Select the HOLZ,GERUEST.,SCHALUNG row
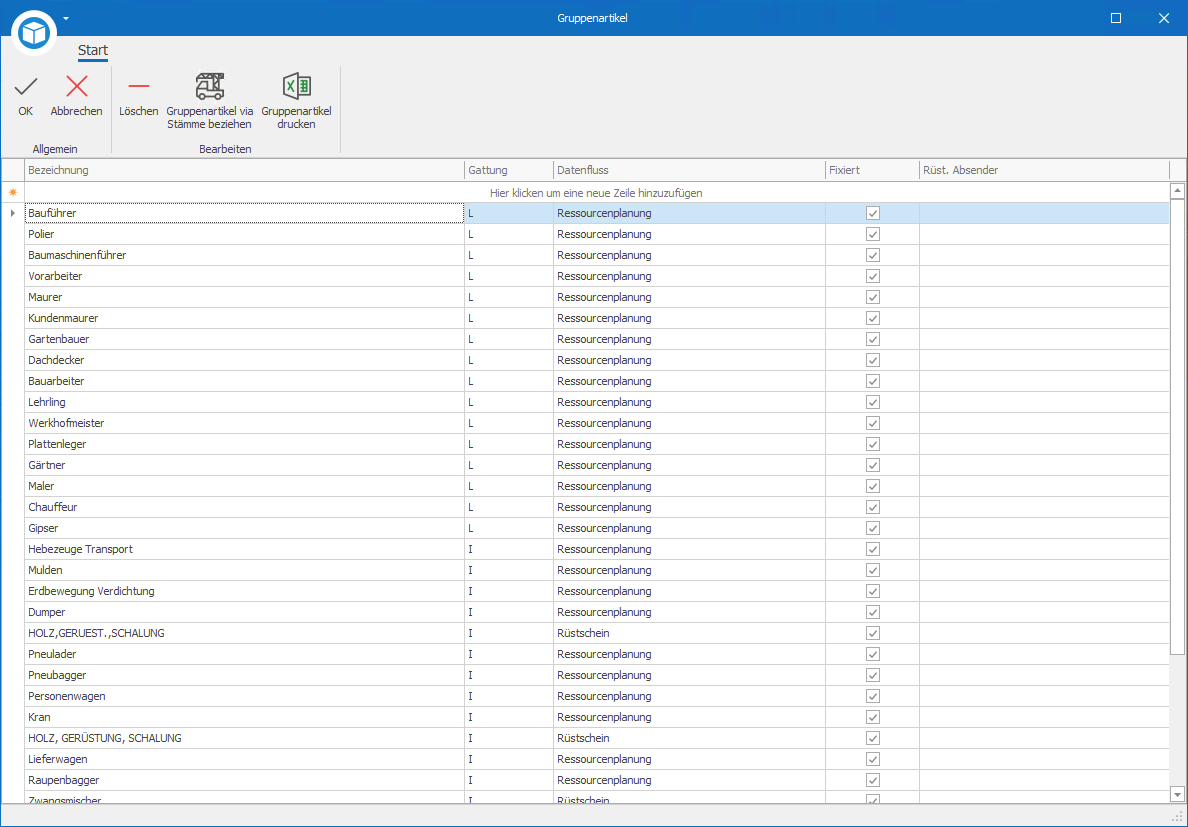Screen dimensions: 1188x827 597,633
